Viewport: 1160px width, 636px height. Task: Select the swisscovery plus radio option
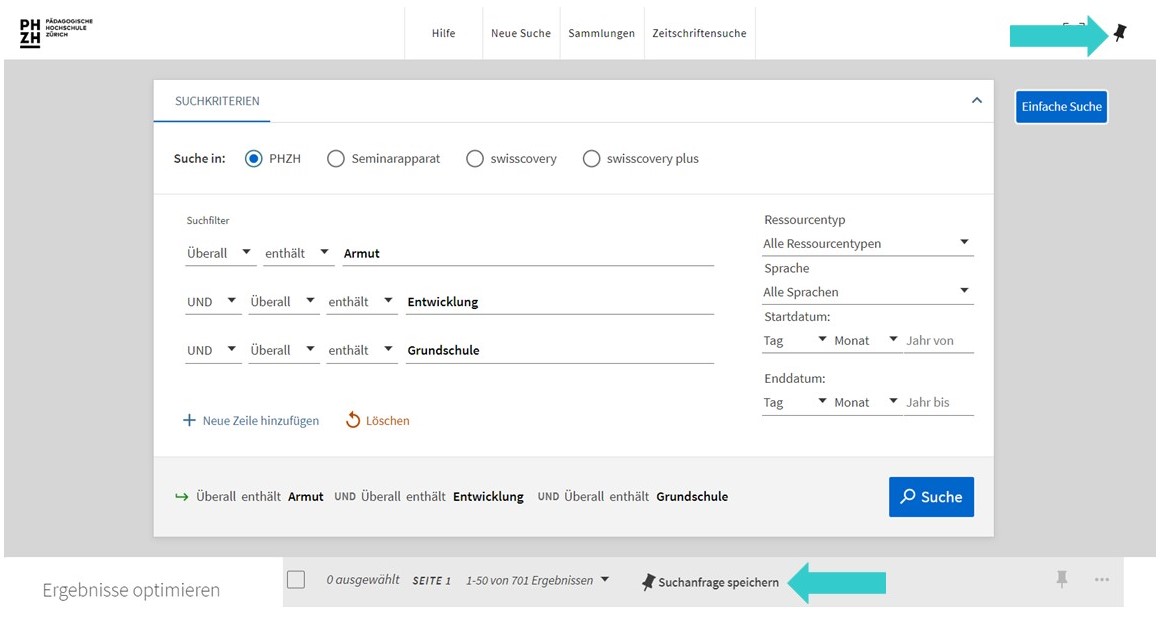pyautogui.click(x=592, y=158)
